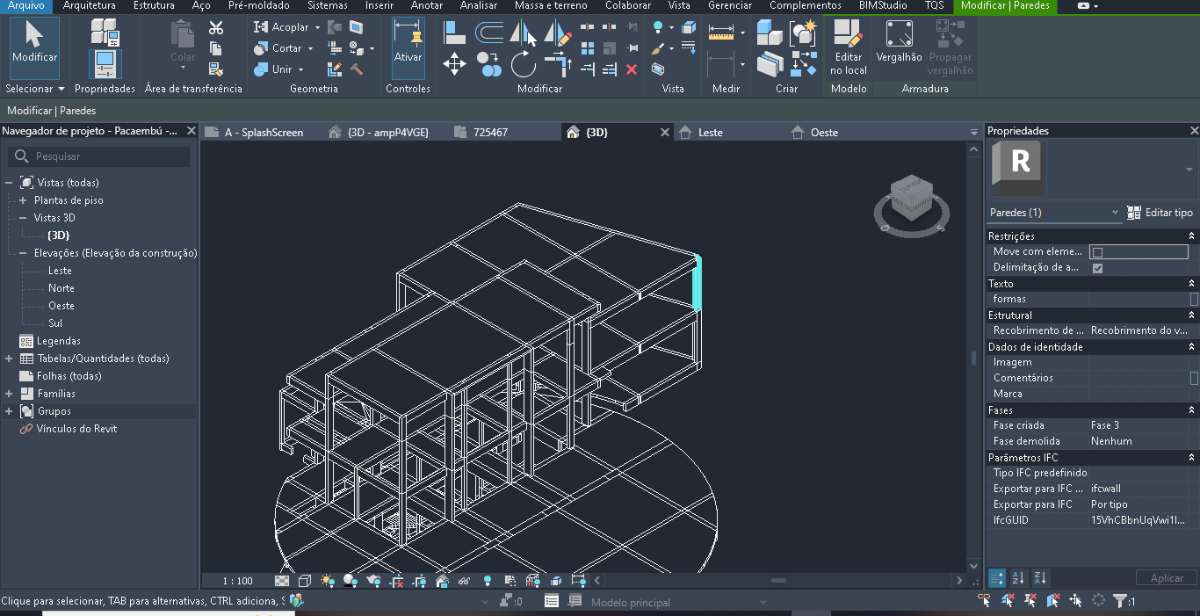
Task: Click the scissors cut icon
Action: click(216, 28)
